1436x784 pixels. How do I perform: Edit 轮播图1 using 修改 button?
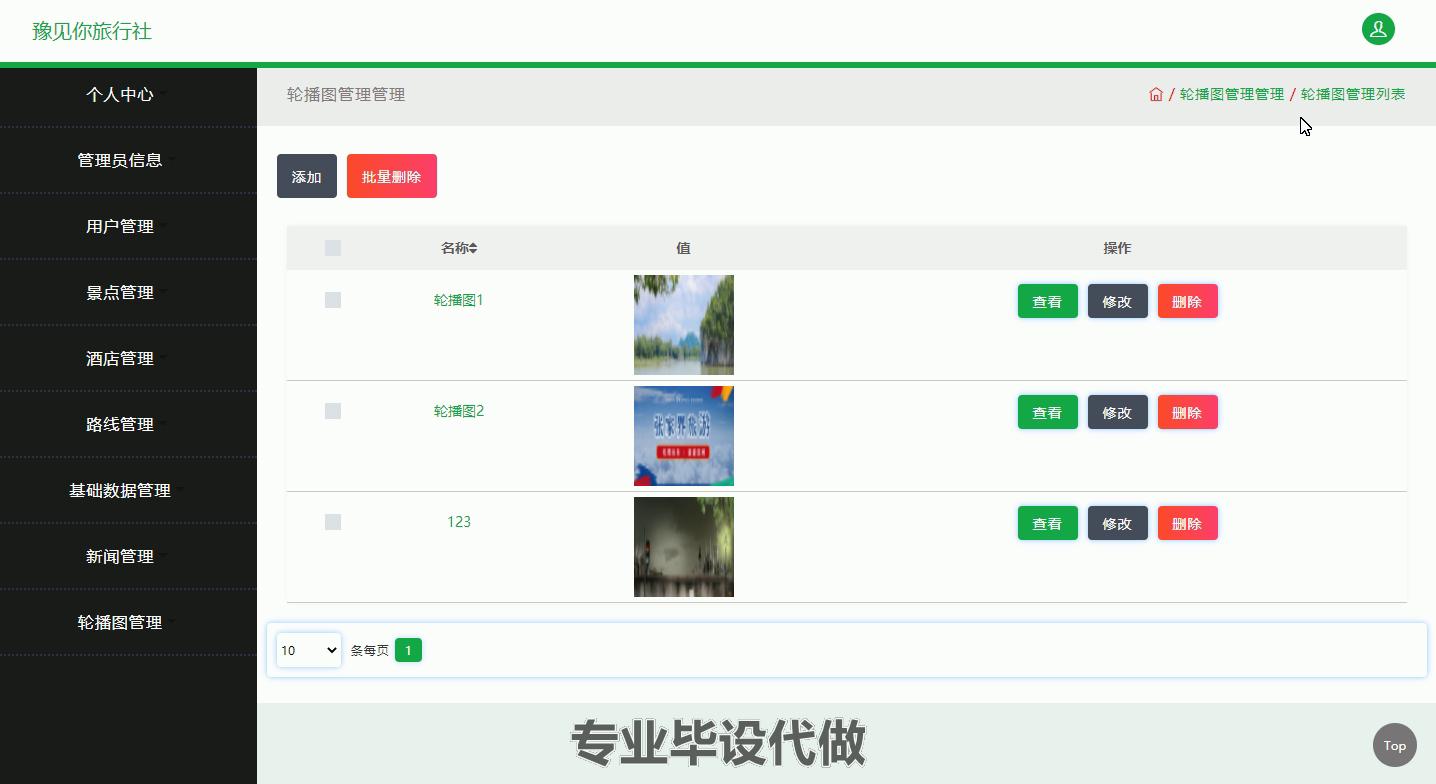[x=1118, y=301]
